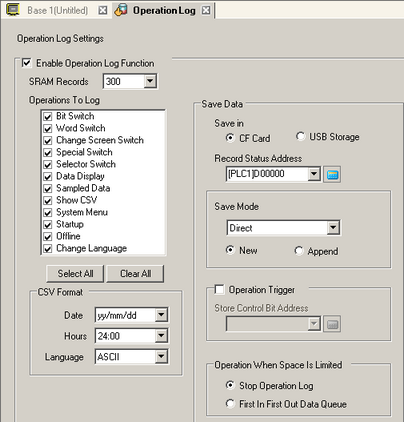The height and width of the screenshot is (422, 404).
Task: Close the Operation Log tab
Action: pos(206,10)
